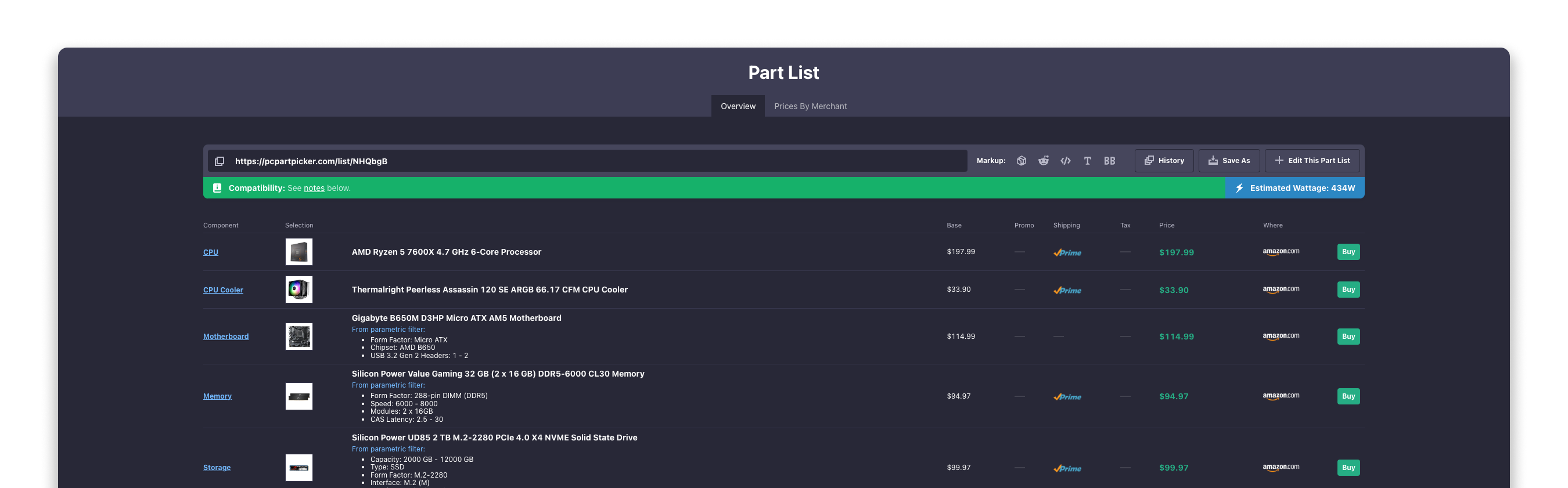Open the Gigabyte motherboard thumbnail

point(299,337)
